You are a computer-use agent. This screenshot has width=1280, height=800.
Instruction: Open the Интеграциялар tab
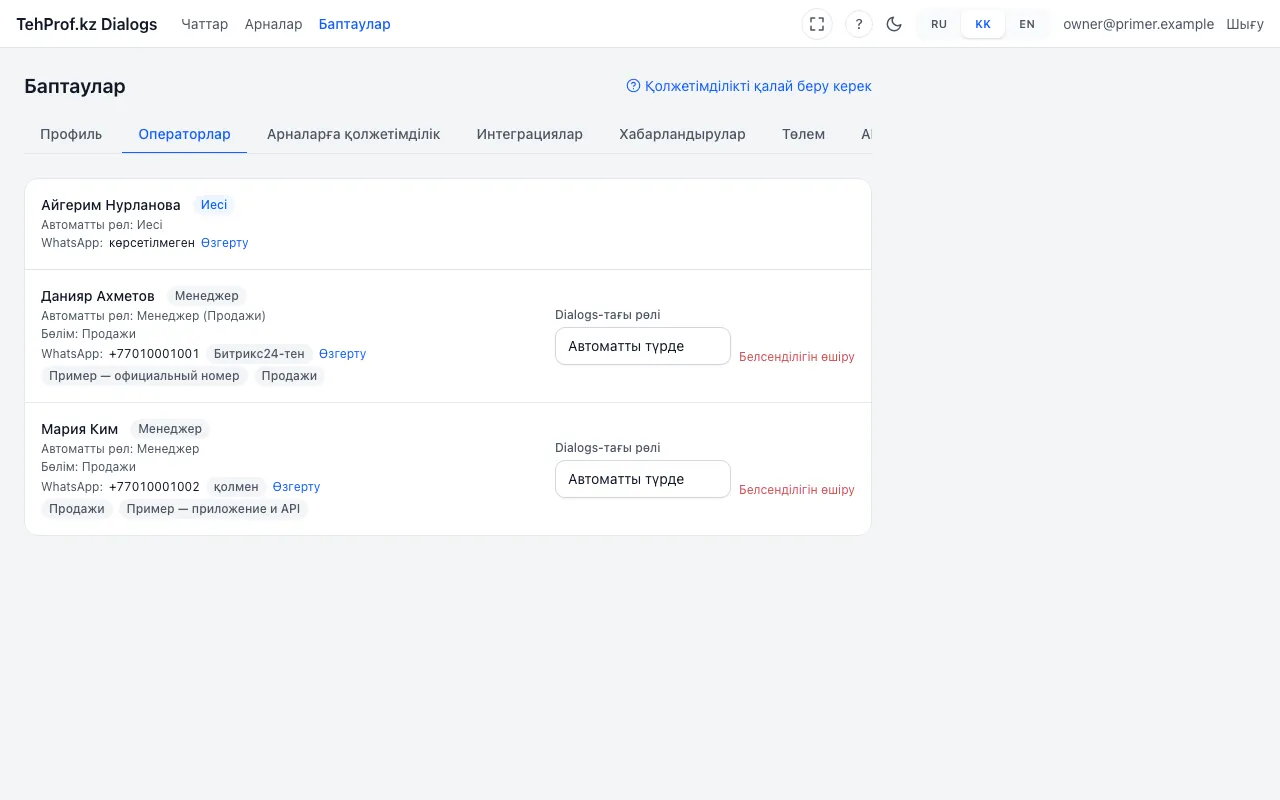530,134
